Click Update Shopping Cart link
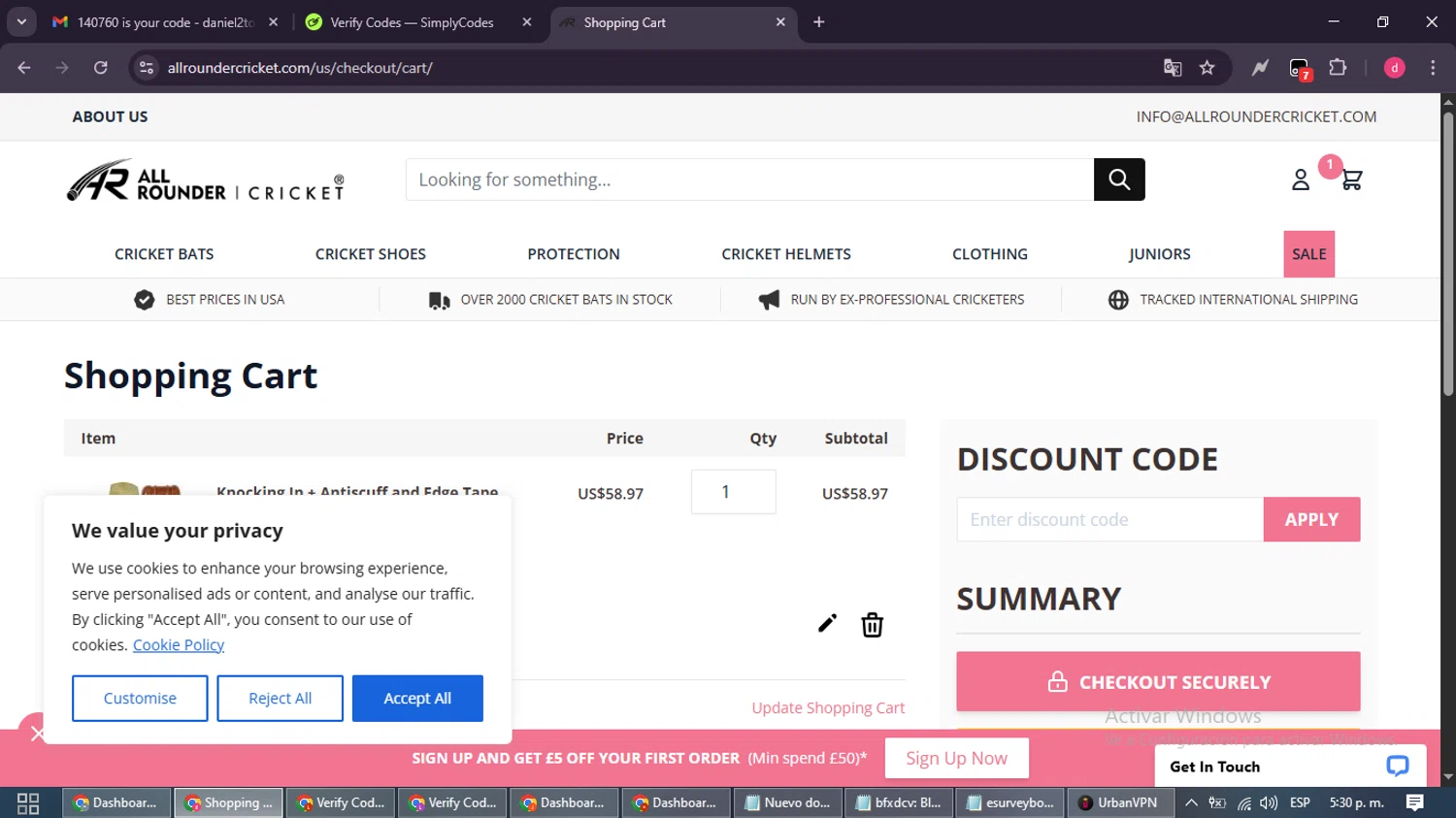The width and height of the screenshot is (1456, 818). click(x=828, y=708)
